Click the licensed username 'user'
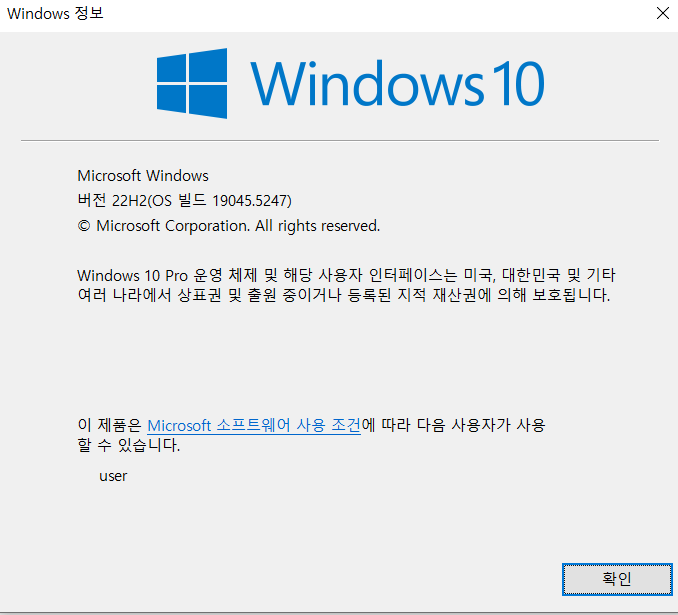 (x=113, y=476)
